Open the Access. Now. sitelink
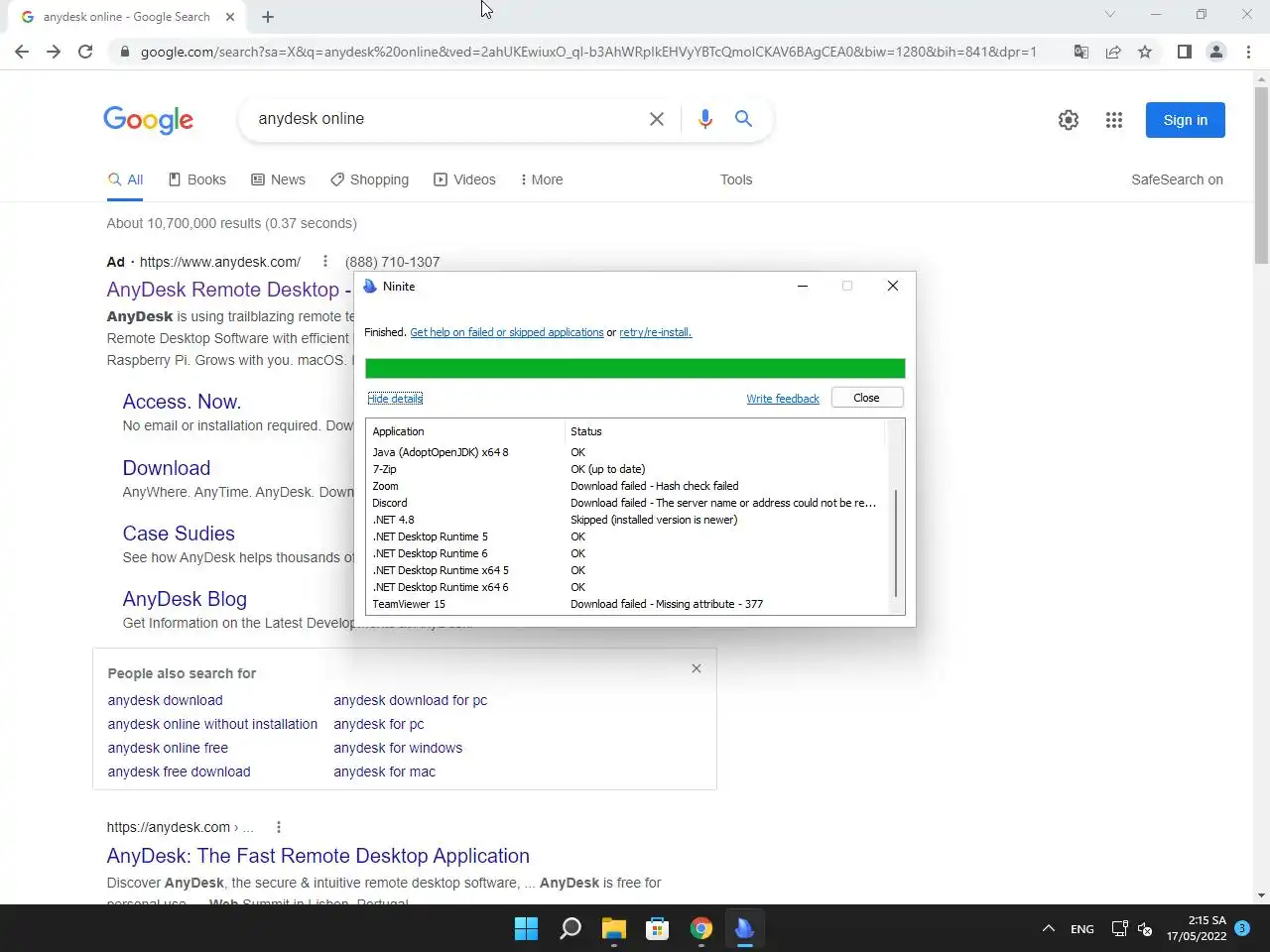 (x=182, y=402)
